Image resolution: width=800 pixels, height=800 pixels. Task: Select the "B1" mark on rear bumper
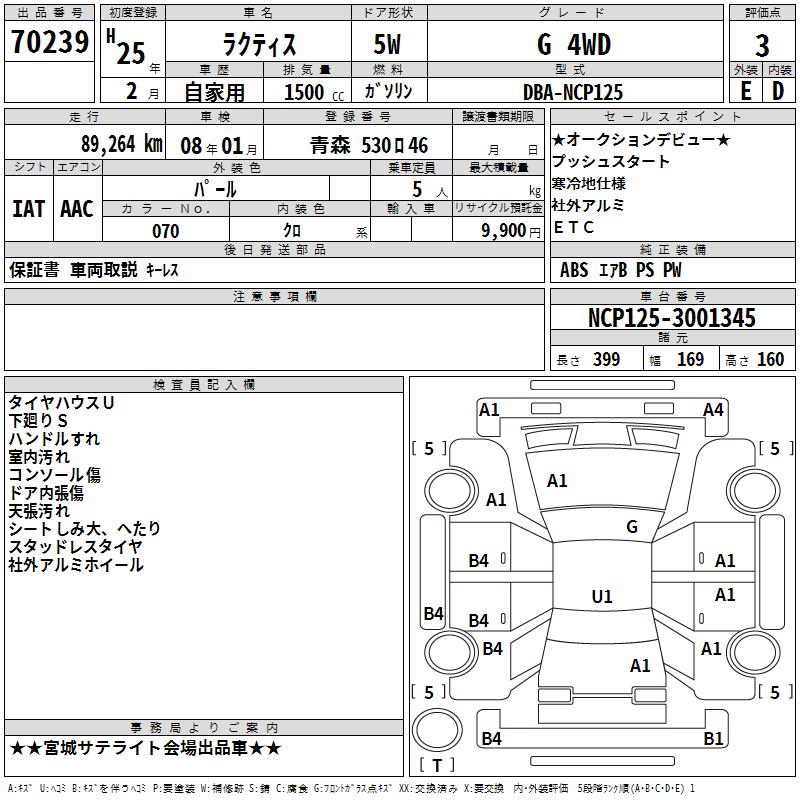pyautogui.click(x=713, y=738)
